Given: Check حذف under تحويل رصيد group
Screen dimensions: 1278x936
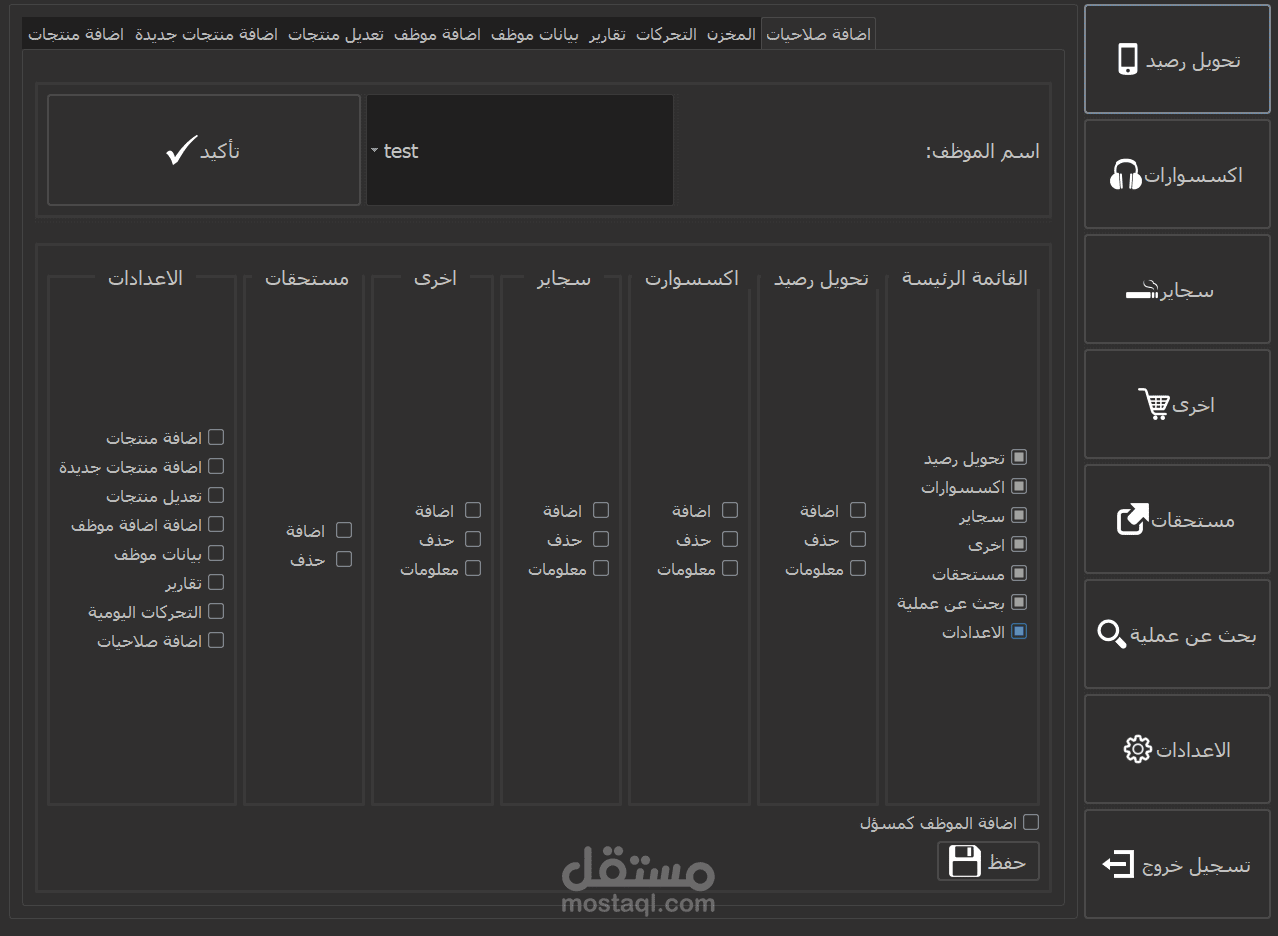Looking at the screenshot, I should (858, 539).
